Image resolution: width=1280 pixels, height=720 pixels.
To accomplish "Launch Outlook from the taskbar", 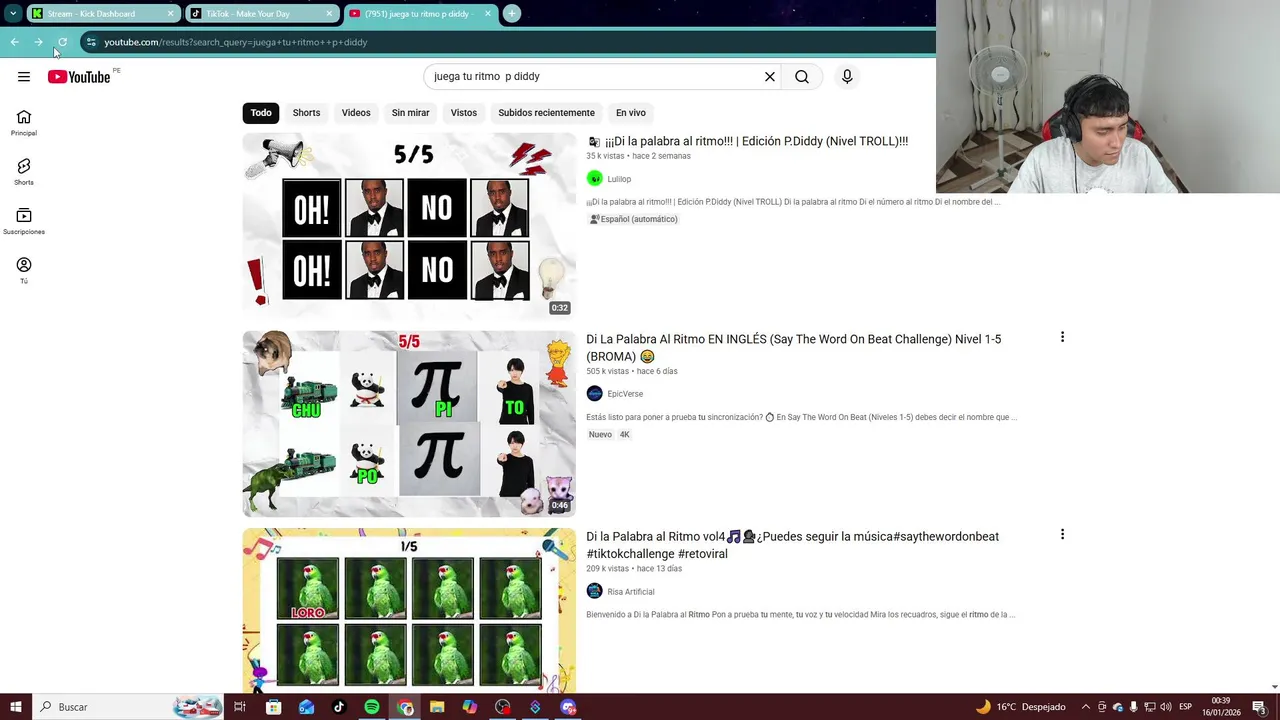I will (306, 707).
